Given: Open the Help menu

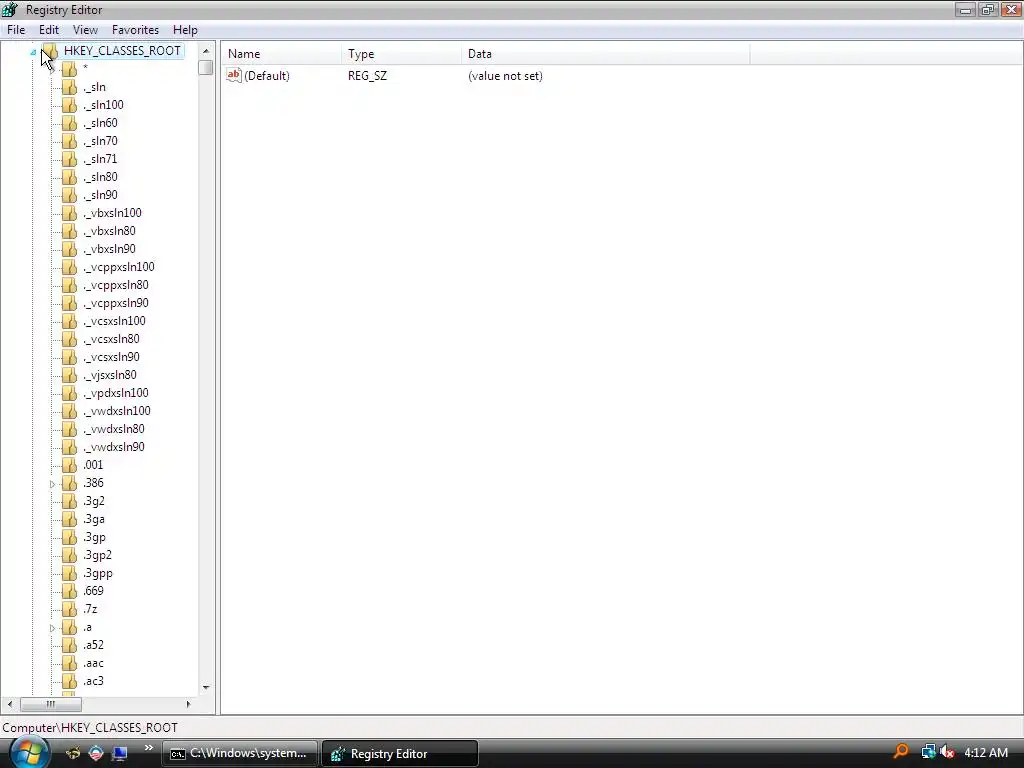Looking at the screenshot, I should pyautogui.click(x=185, y=30).
